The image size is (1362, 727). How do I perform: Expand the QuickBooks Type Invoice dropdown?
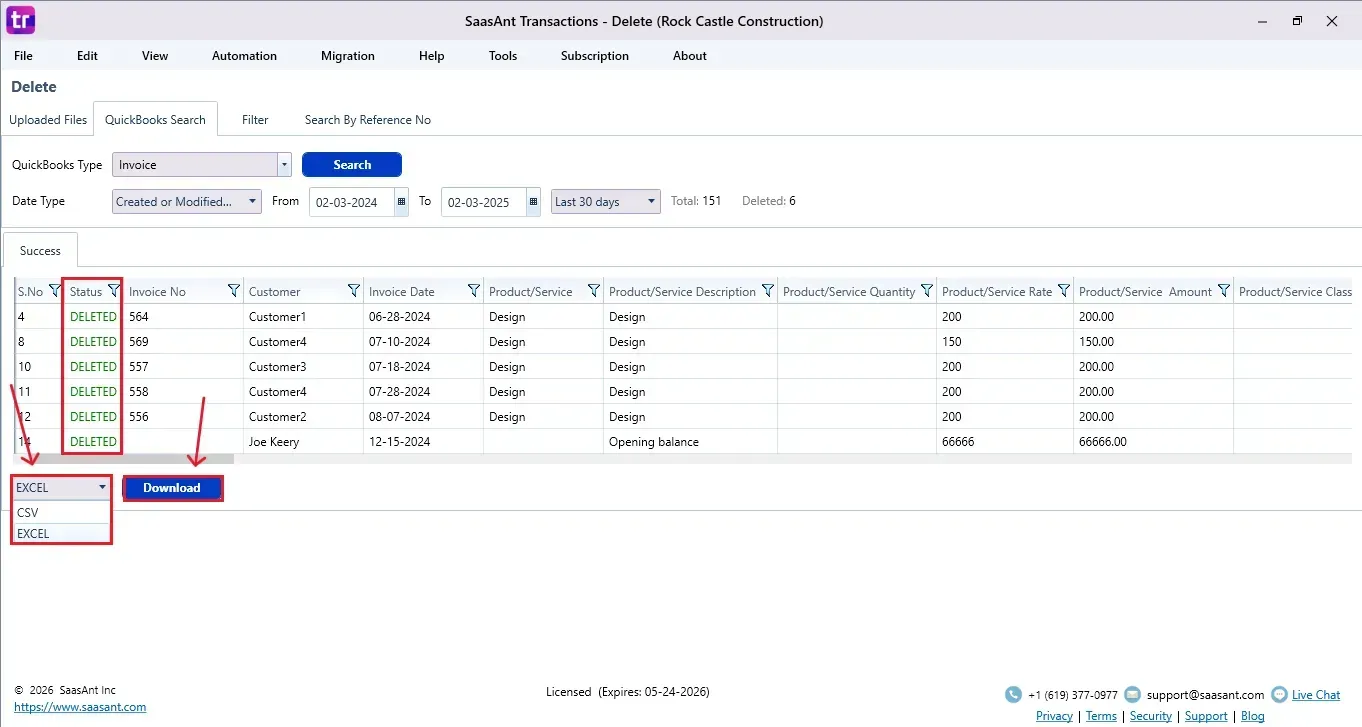pos(284,165)
